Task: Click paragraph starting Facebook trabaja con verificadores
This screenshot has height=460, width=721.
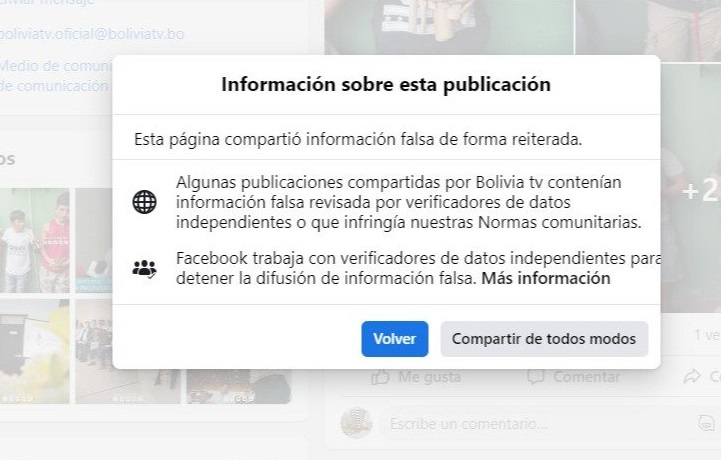Action: click(418, 268)
